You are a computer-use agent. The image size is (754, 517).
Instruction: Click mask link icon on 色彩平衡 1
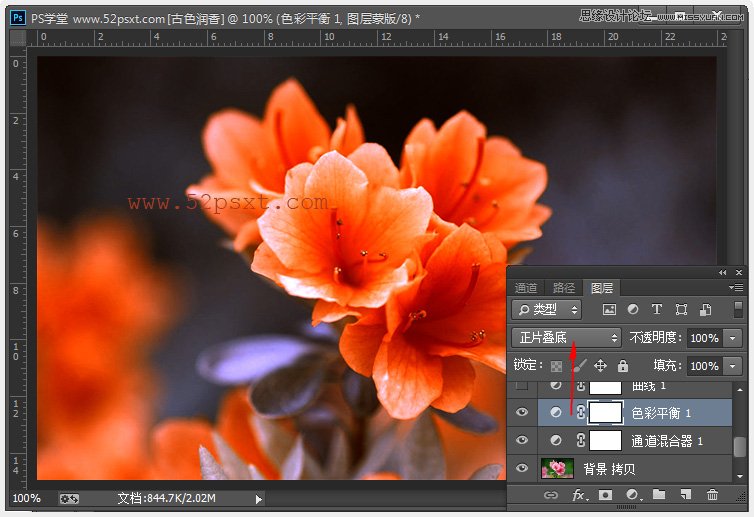click(580, 413)
